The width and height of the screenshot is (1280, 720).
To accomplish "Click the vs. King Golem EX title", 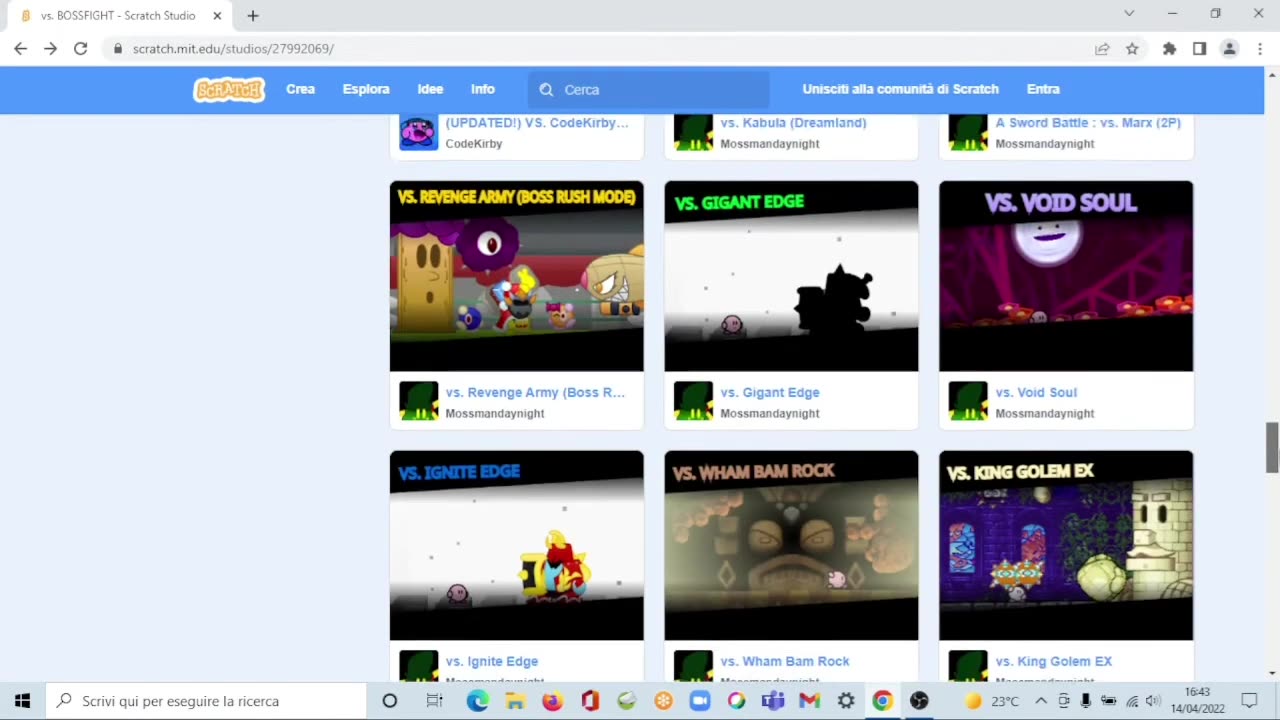I will [1054, 662].
